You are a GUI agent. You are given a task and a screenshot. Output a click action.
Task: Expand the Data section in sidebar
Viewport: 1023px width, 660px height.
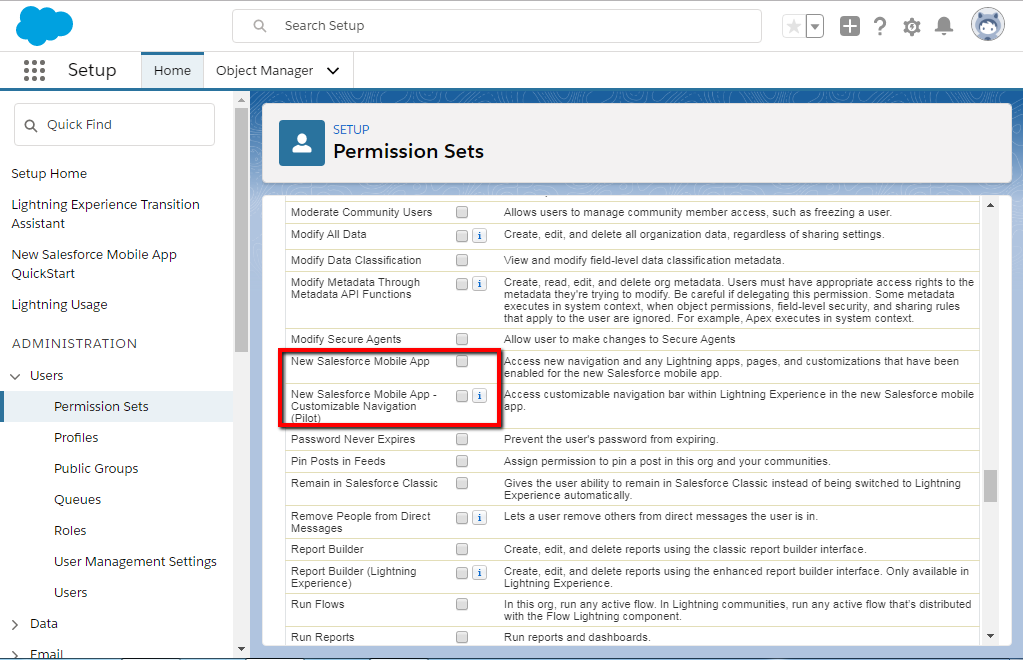(15, 624)
